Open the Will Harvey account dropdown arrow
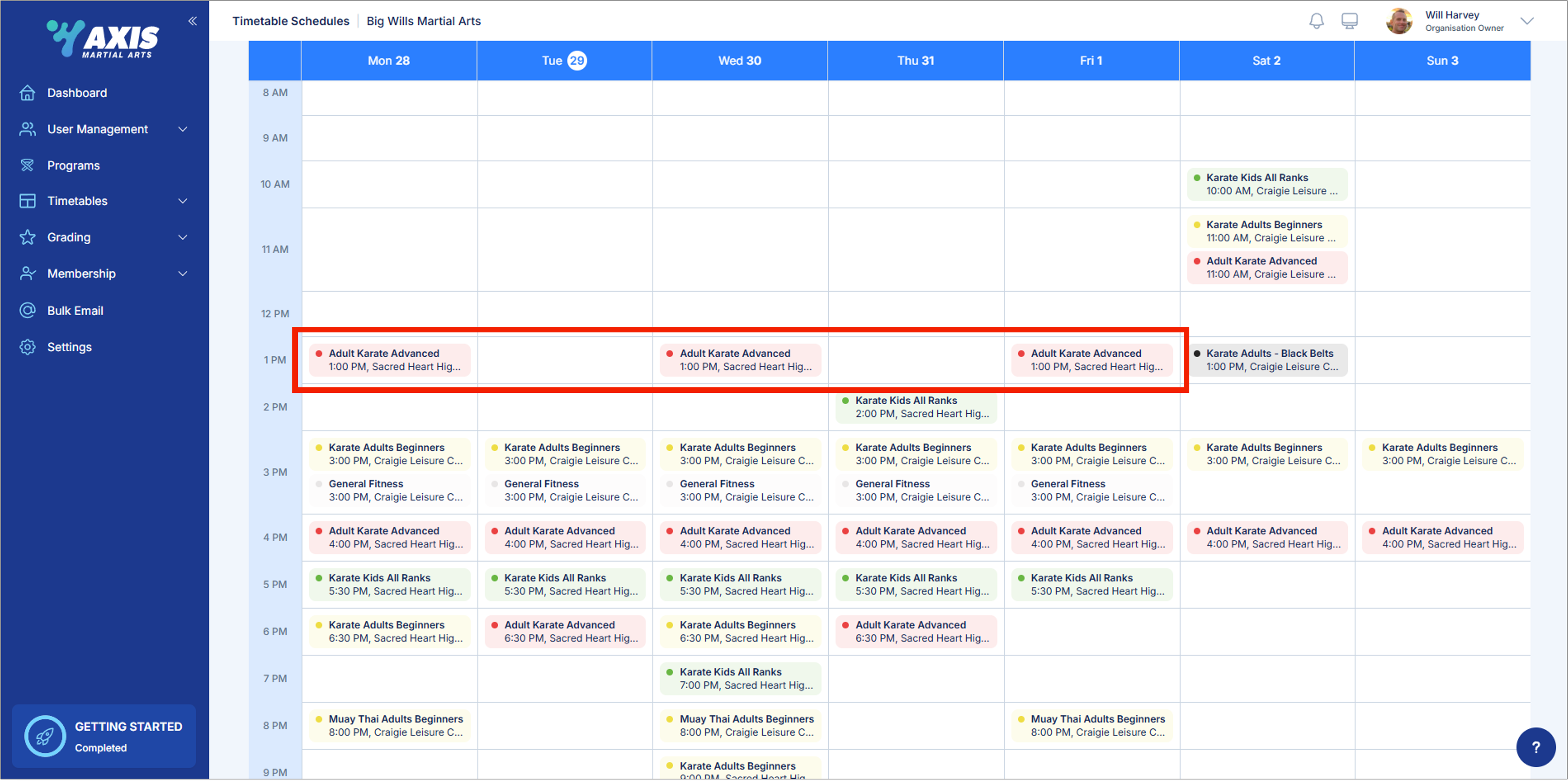The image size is (1568, 781). click(1526, 21)
